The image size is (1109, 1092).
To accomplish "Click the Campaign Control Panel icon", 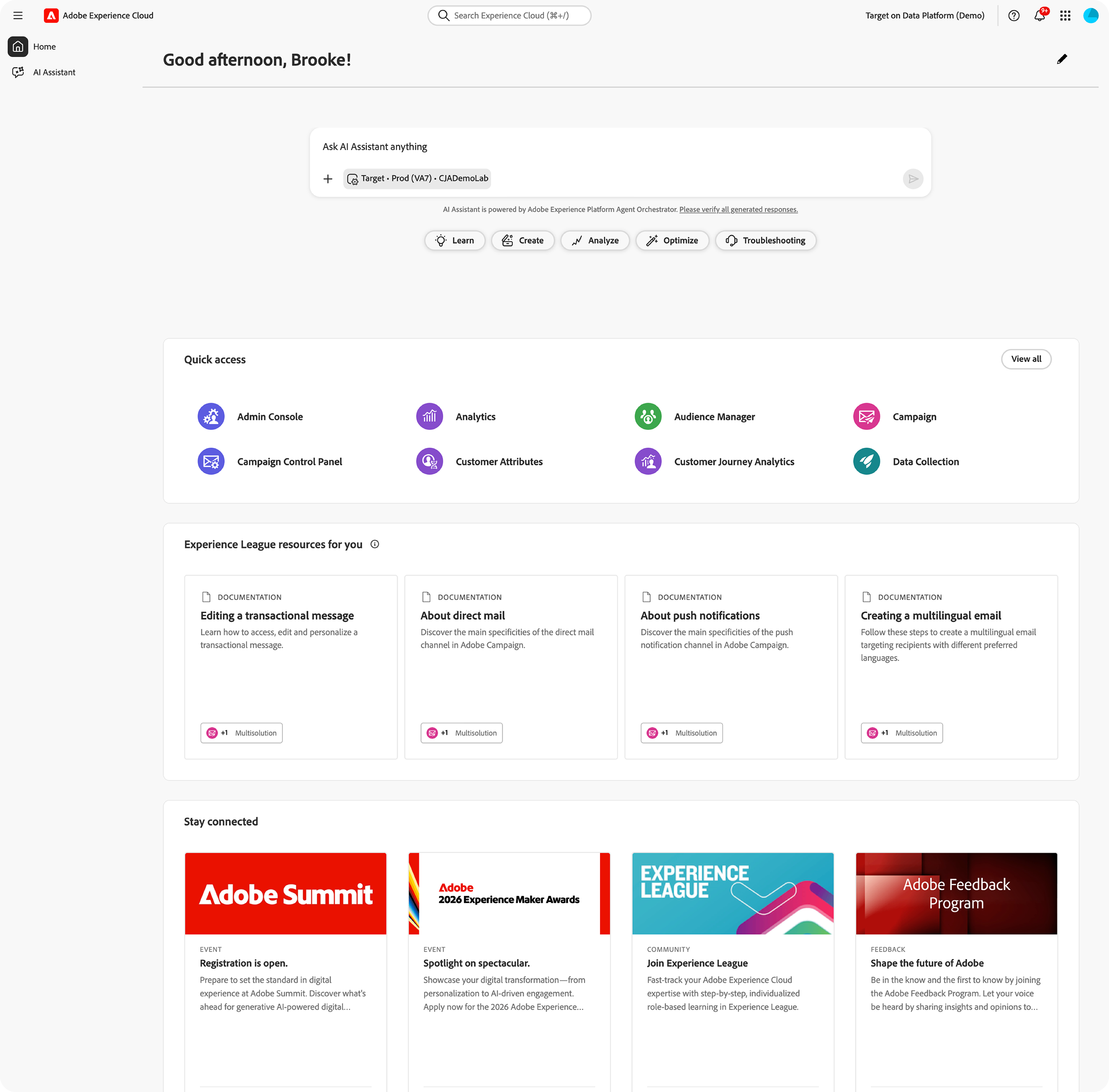I will [211, 461].
